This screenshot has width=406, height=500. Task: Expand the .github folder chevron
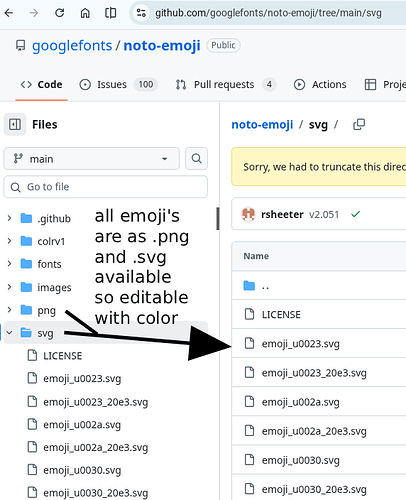9,219
